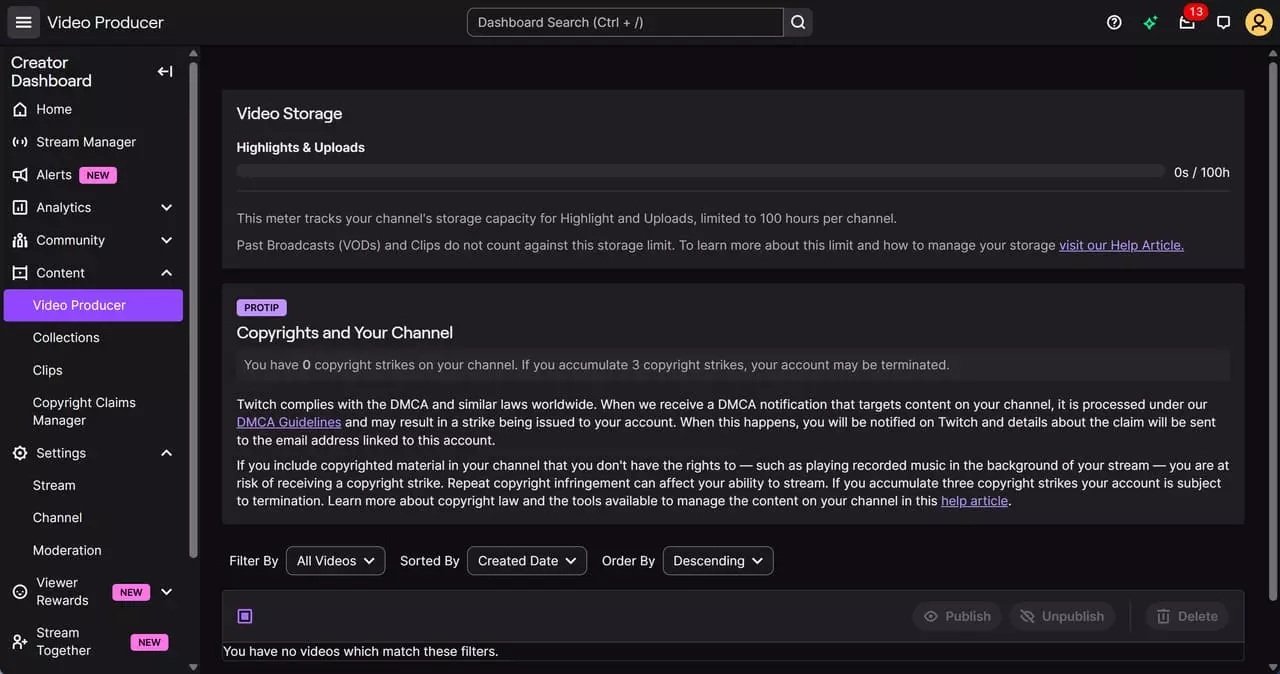Open Stream Manager in the sidebar
Screen dimensions: 1280x674
point(86,142)
